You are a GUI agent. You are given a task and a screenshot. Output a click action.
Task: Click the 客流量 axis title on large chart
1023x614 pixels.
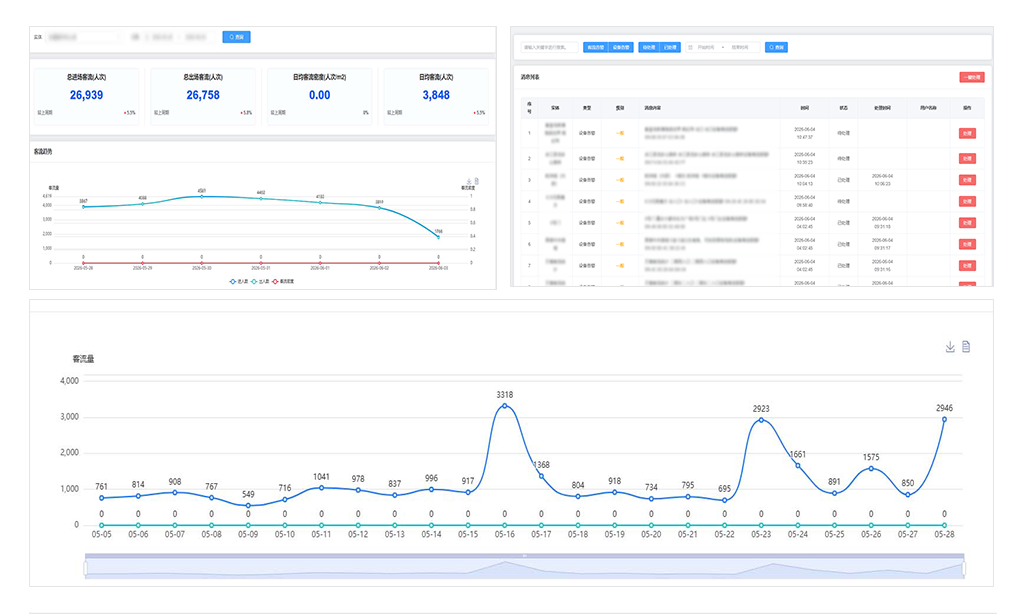point(83,359)
